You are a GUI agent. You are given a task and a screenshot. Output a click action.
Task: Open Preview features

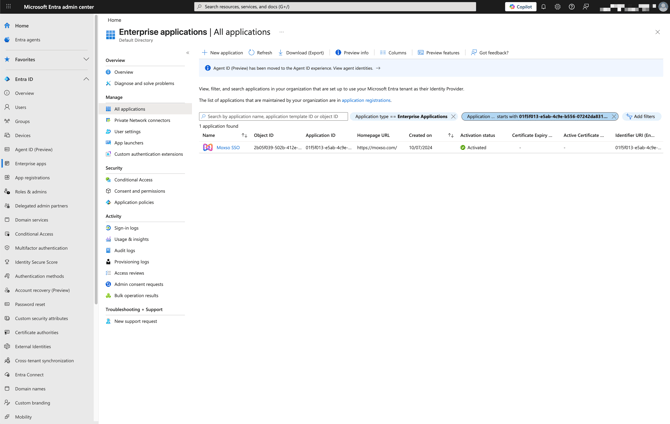(x=438, y=53)
